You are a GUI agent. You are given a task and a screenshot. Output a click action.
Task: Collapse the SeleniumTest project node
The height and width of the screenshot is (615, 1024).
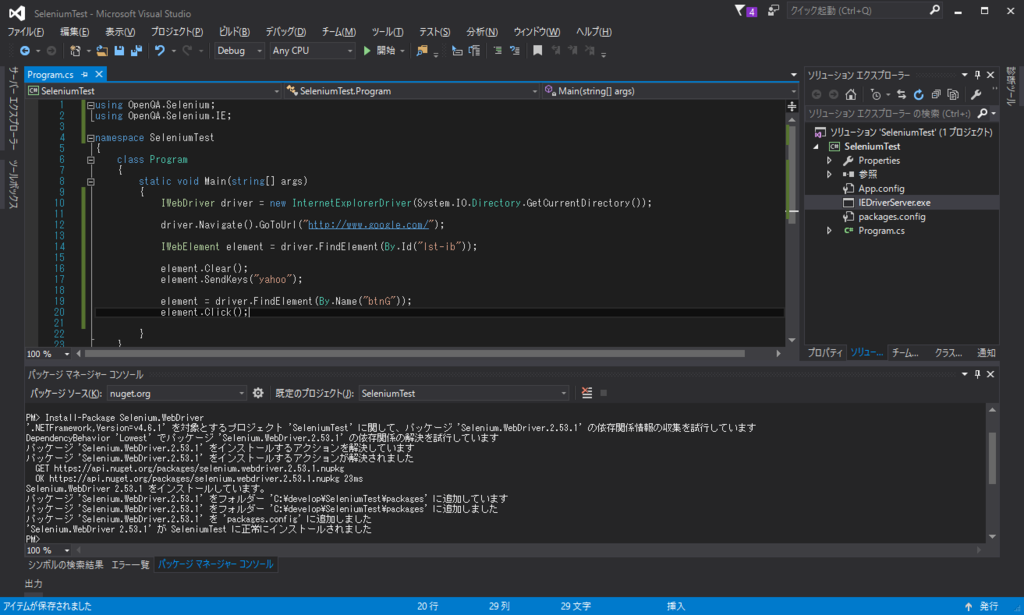(x=816, y=147)
